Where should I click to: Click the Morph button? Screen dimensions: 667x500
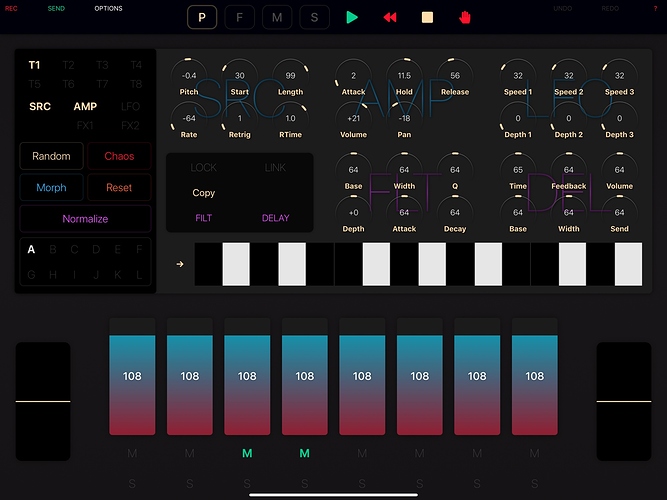[x=51, y=188]
